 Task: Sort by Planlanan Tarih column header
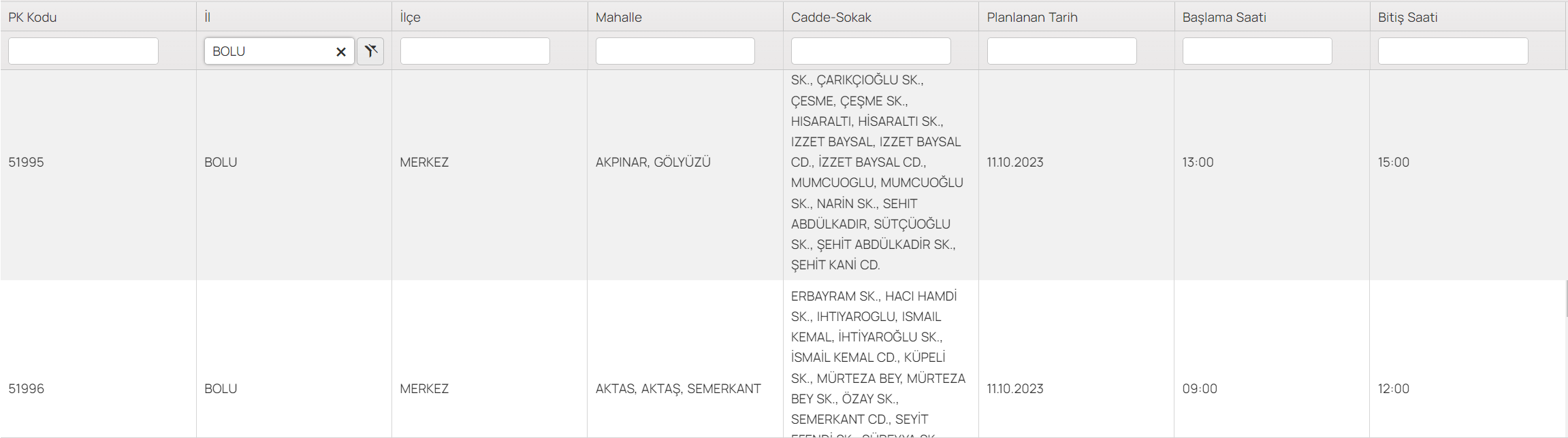click(1032, 17)
